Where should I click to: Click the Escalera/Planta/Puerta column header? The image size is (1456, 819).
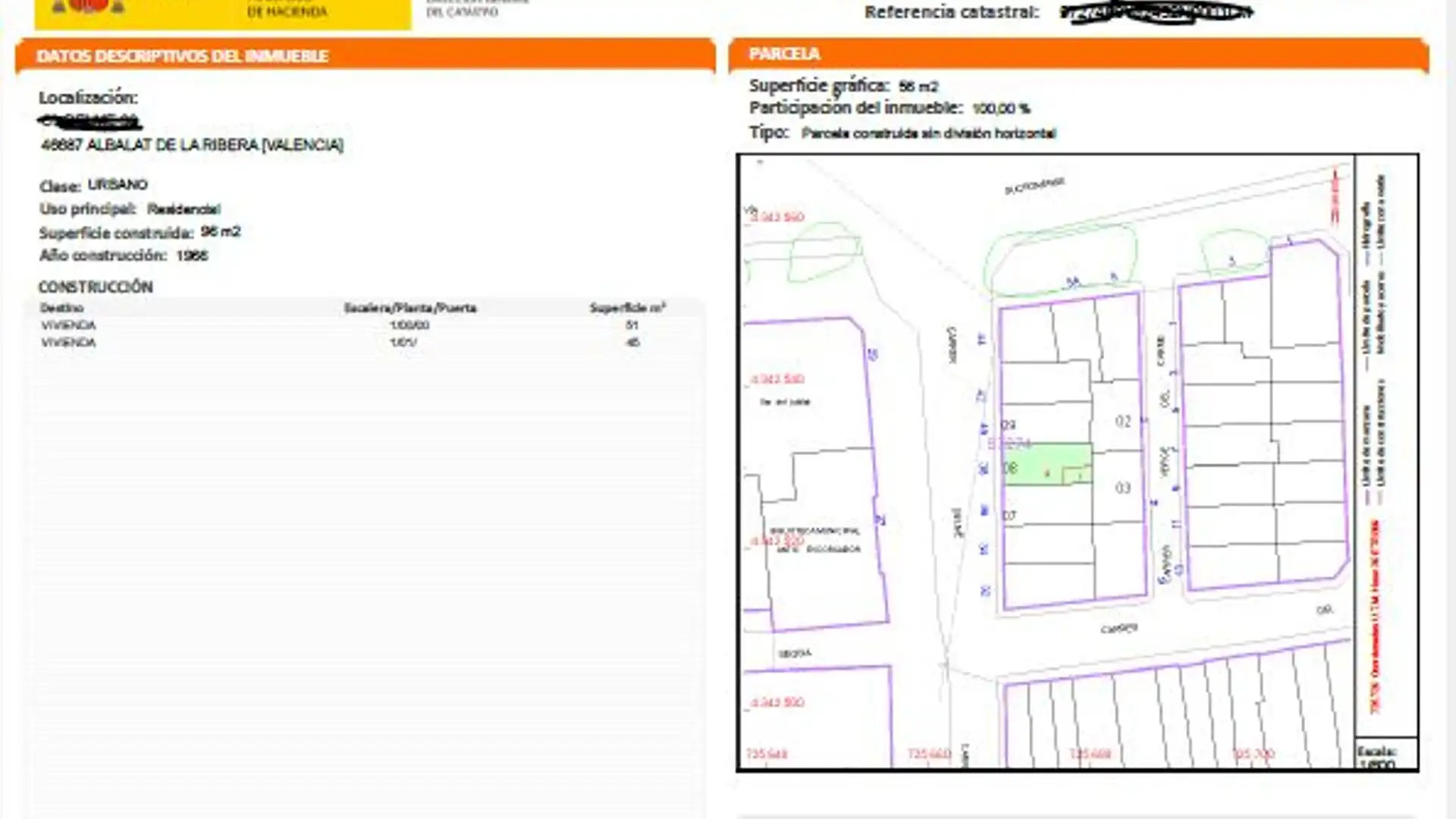(409, 308)
